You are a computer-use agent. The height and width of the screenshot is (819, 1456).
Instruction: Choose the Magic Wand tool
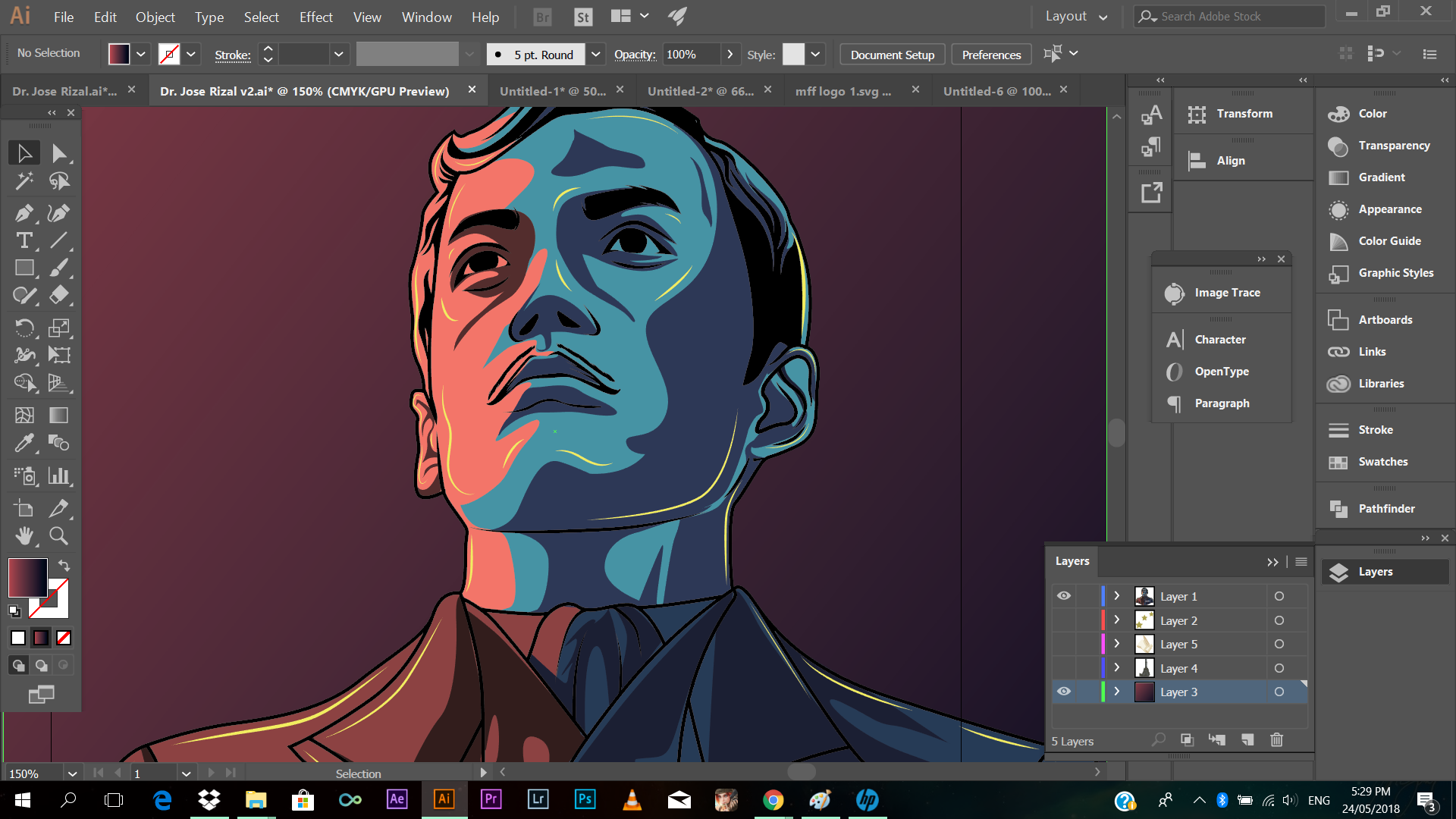click(24, 180)
